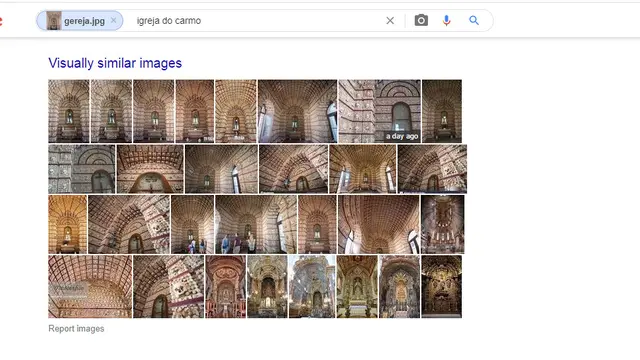This screenshot has height=360, width=640.
Task: Click the microphone voice search icon
Action: [x=447, y=20]
